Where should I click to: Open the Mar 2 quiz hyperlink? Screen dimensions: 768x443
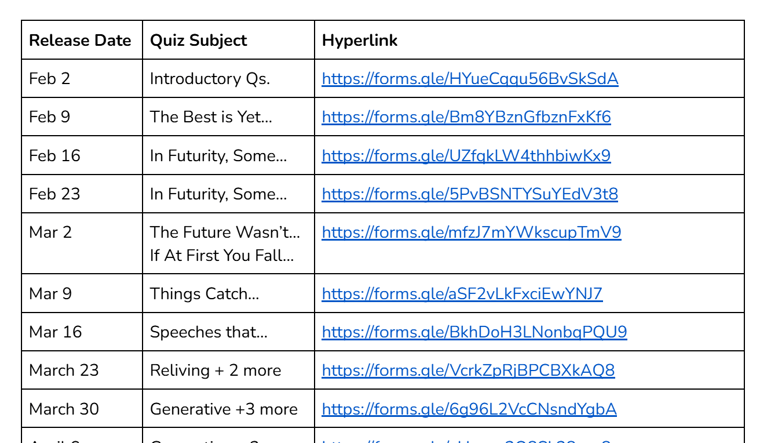click(471, 232)
